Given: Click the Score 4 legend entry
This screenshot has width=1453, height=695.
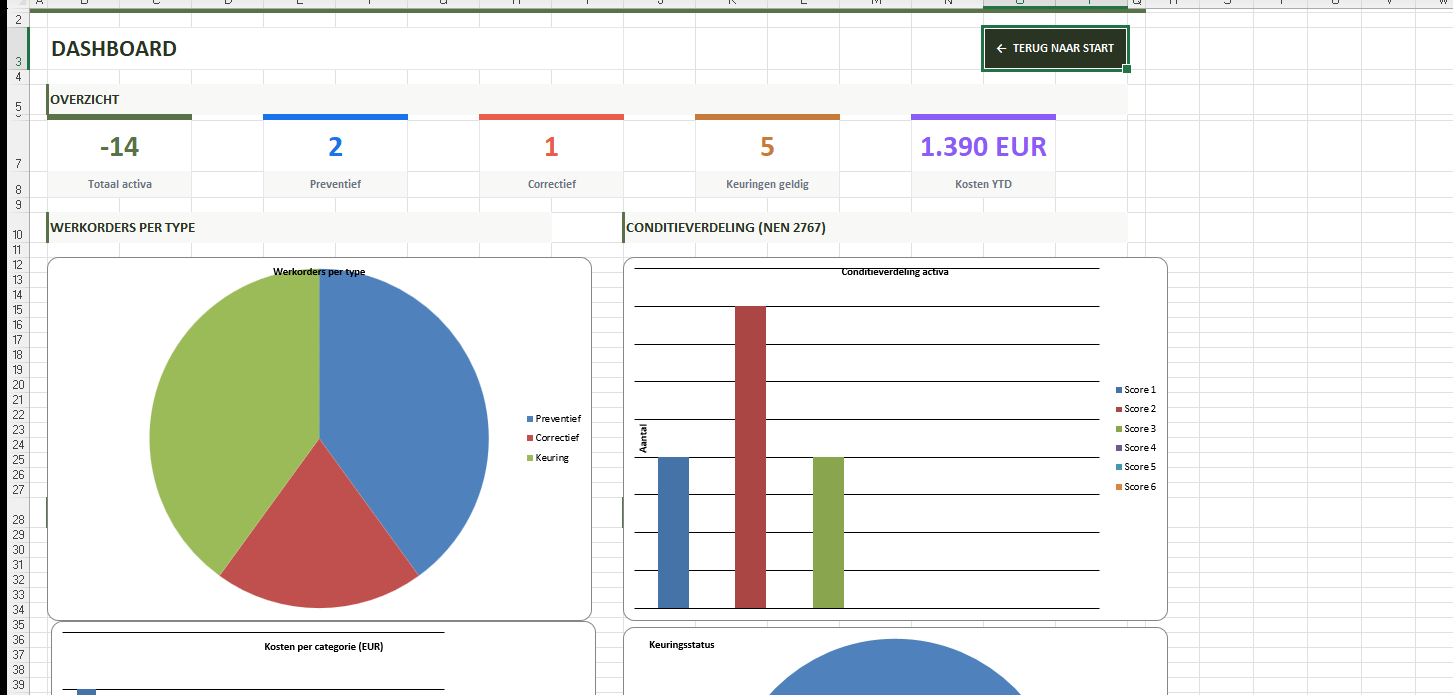Looking at the screenshot, I should point(1139,448).
